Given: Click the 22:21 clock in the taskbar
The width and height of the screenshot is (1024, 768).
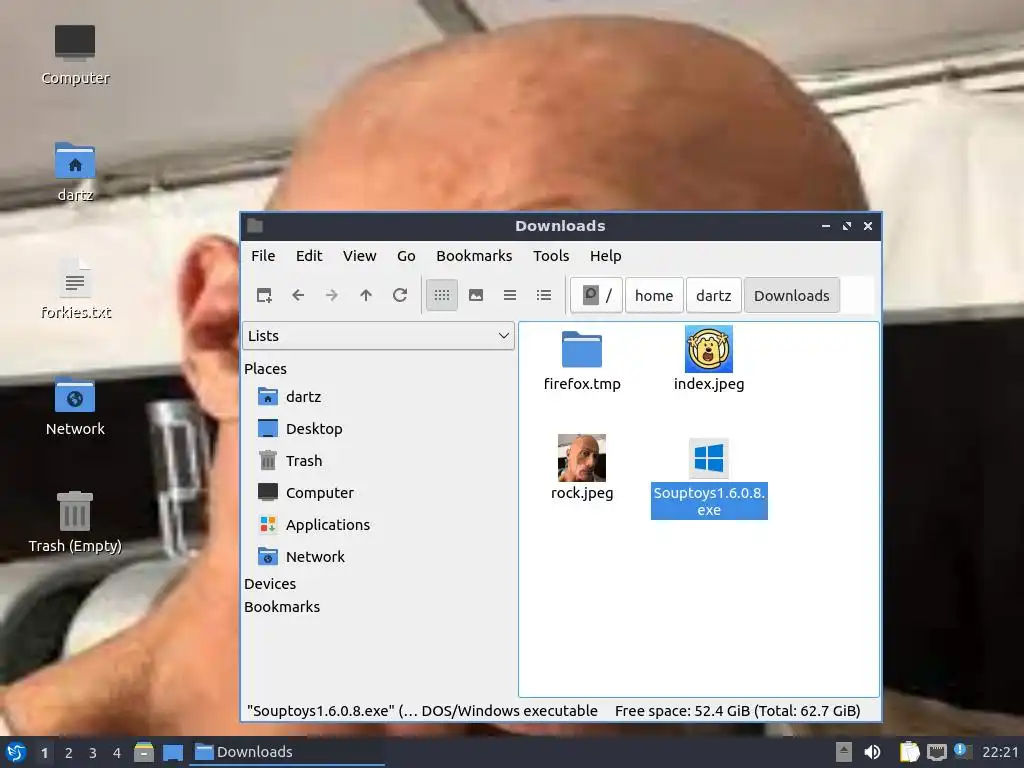Looking at the screenshot, I should point(1000,752).
